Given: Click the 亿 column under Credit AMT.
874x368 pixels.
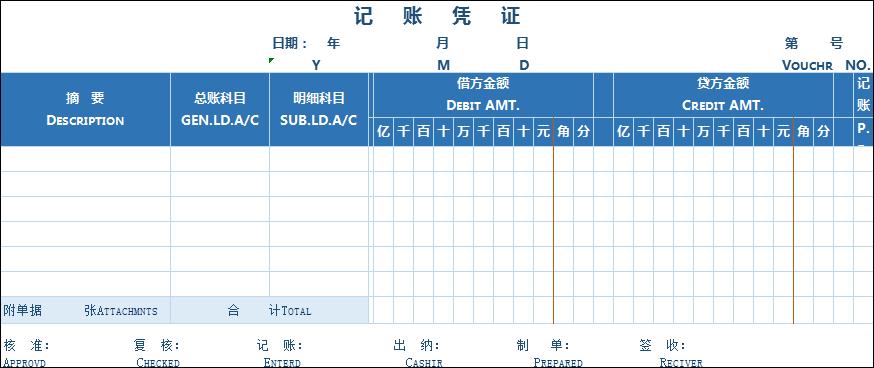Looking at the screenshot, I should click(x=624, y=132).
